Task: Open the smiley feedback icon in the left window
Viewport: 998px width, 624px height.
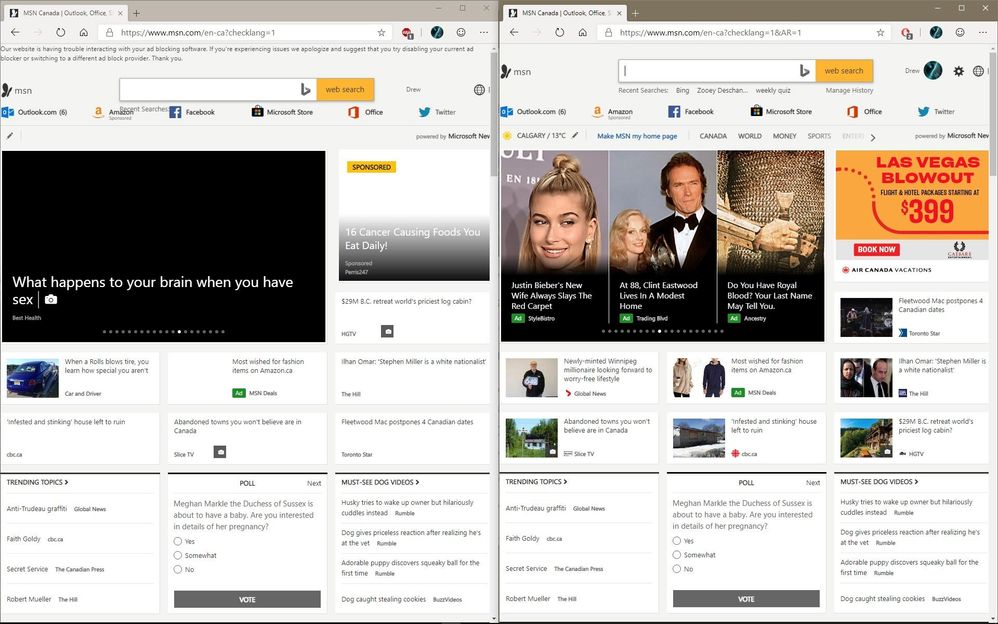Action: pyautogui.click(x=461, y=32)
